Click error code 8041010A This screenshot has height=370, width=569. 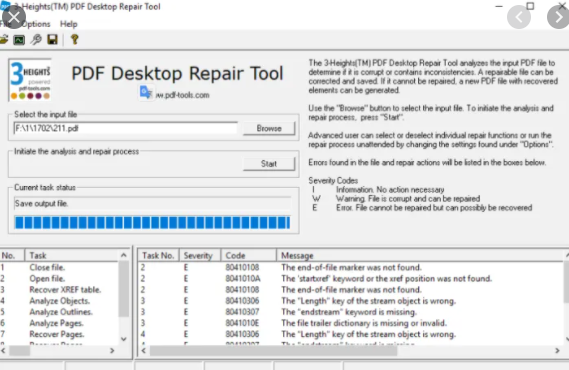pyautogui.click(x=242, y=279)
